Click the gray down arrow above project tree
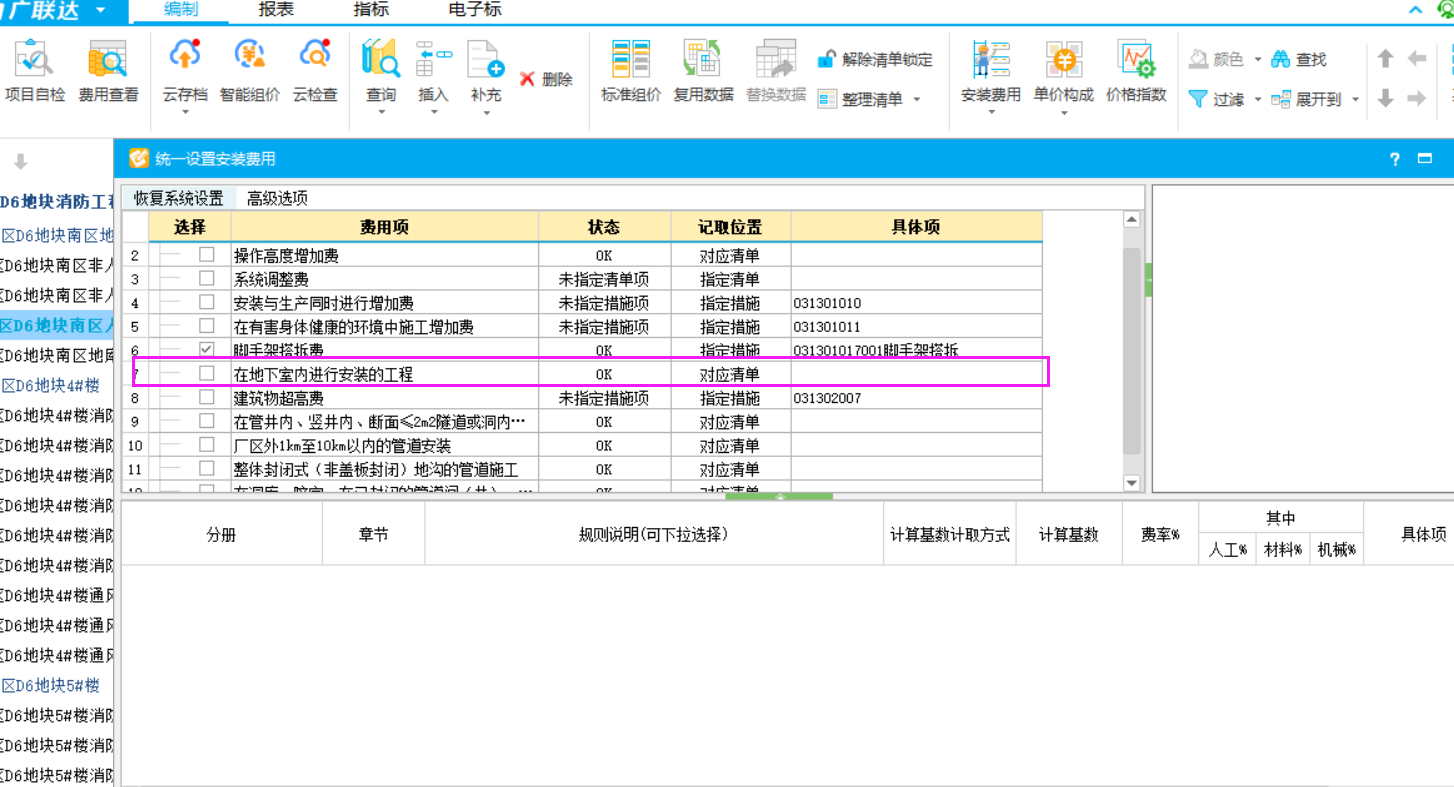Image resolution: width=1454 pixels, height=787 pixels. [x=20, y=162]
